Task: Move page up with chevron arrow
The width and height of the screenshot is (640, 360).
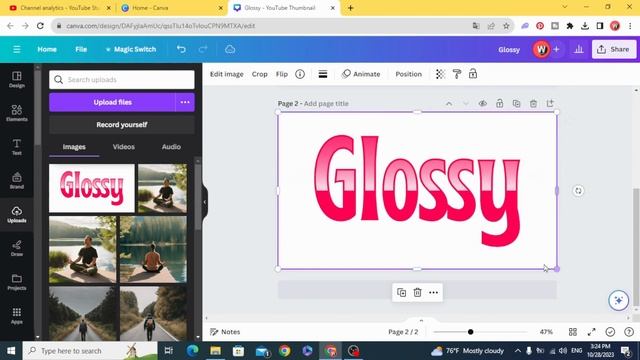Action: [x=449, y=104]
